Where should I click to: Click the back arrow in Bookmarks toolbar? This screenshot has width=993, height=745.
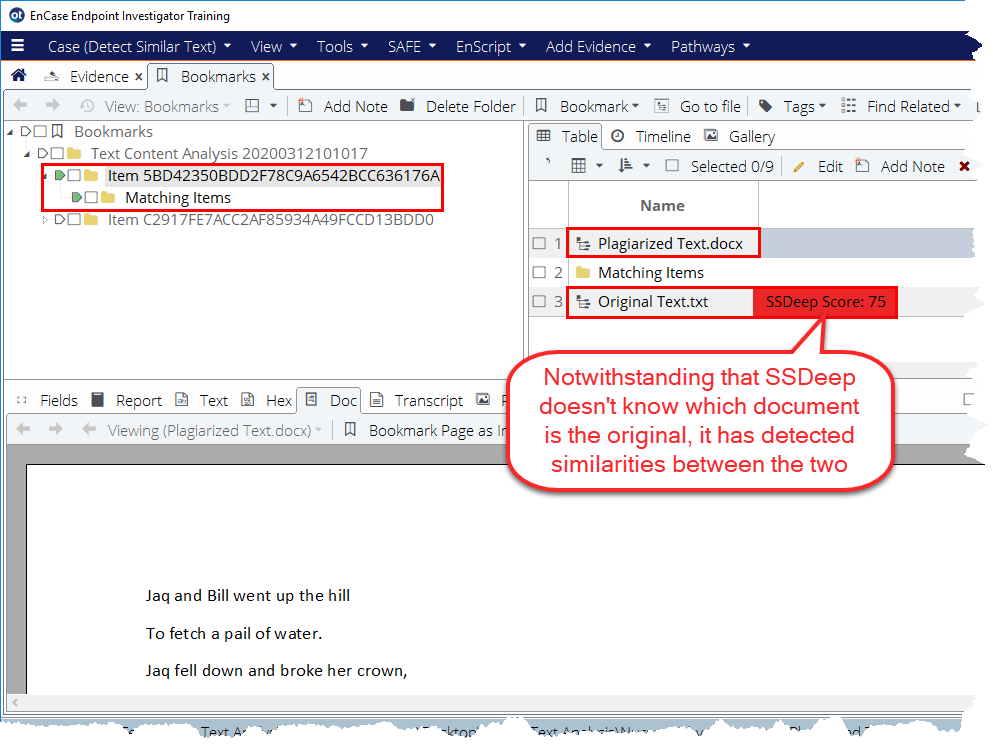(20, 105)
